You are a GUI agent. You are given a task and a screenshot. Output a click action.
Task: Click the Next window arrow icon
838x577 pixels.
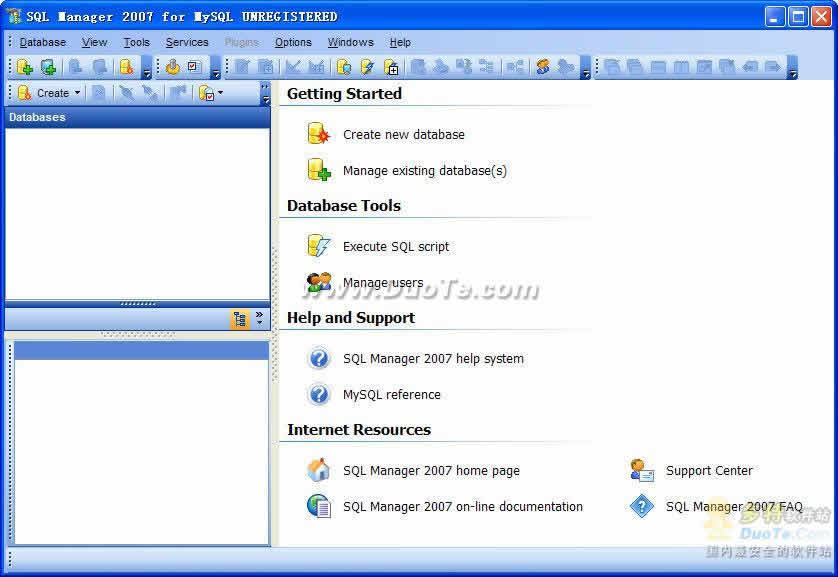(x=773, y=67)
